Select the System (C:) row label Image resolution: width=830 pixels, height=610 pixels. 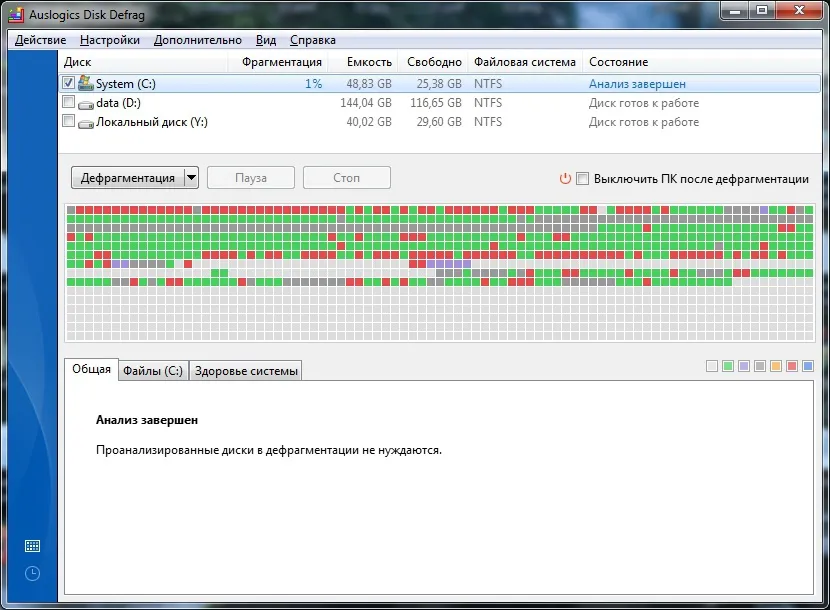click(x=125, y=84)
